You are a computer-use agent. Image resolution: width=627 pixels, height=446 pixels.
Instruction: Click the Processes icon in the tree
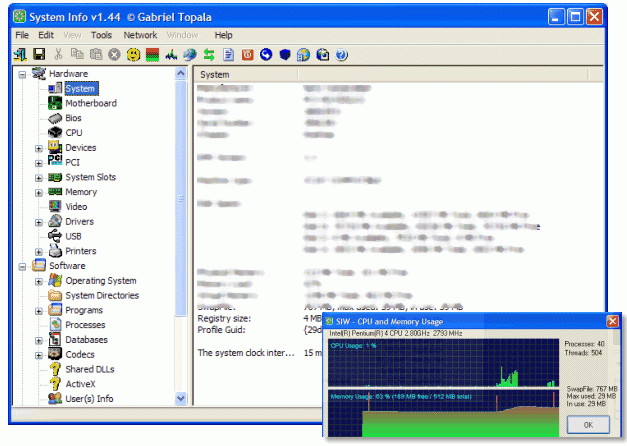click(56, 324)
